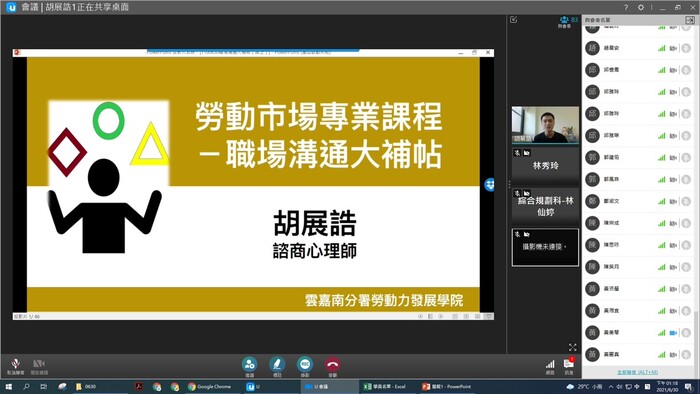Select the 綜合規劃科-林仙婷 participant tile
700x394 pixels.
545,207
